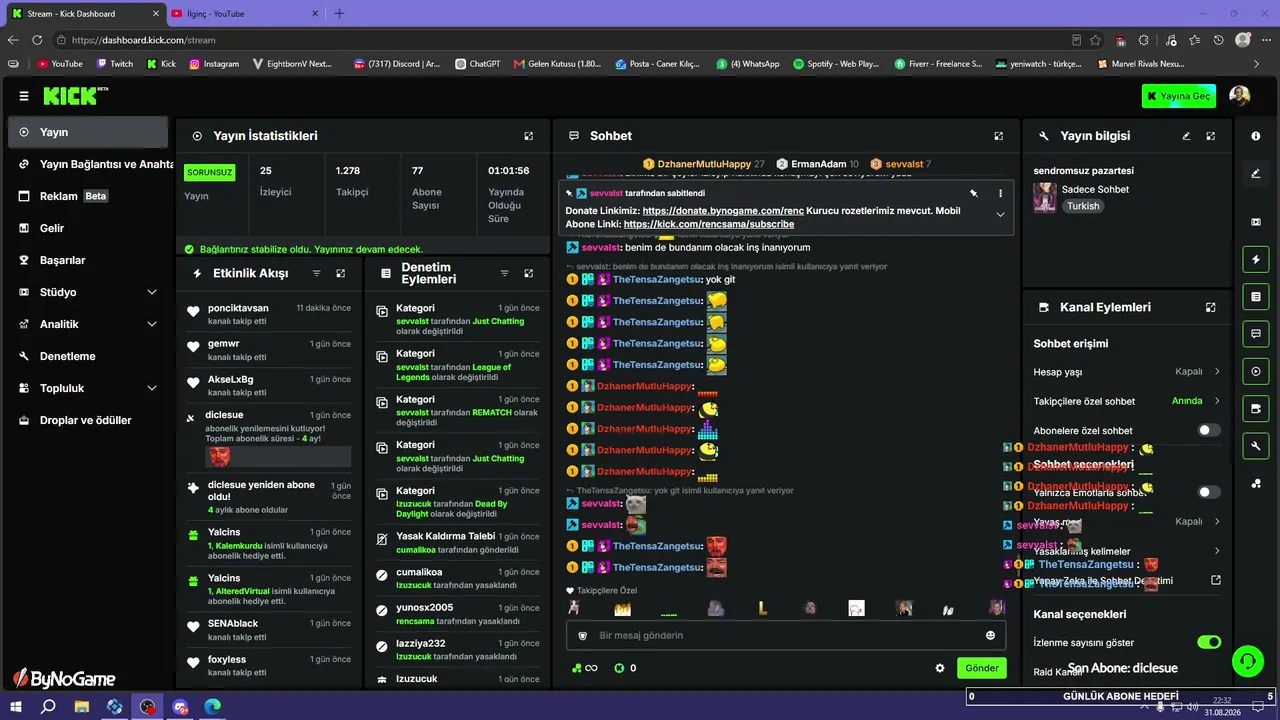The height and width of the screenshot is (720, 1280).
Task: Toggle the chat bubble rail icon
Action: click(1256, 333)
